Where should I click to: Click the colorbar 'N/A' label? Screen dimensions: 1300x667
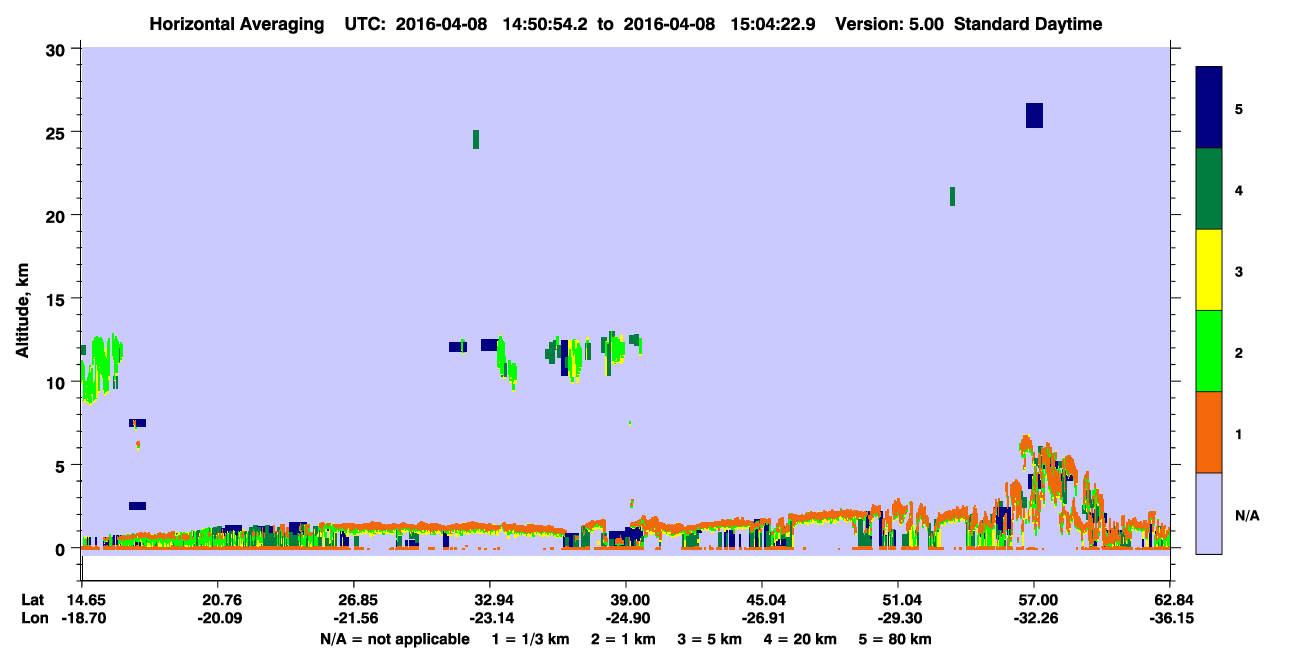pyautogui.click(x=1246, y=515)
